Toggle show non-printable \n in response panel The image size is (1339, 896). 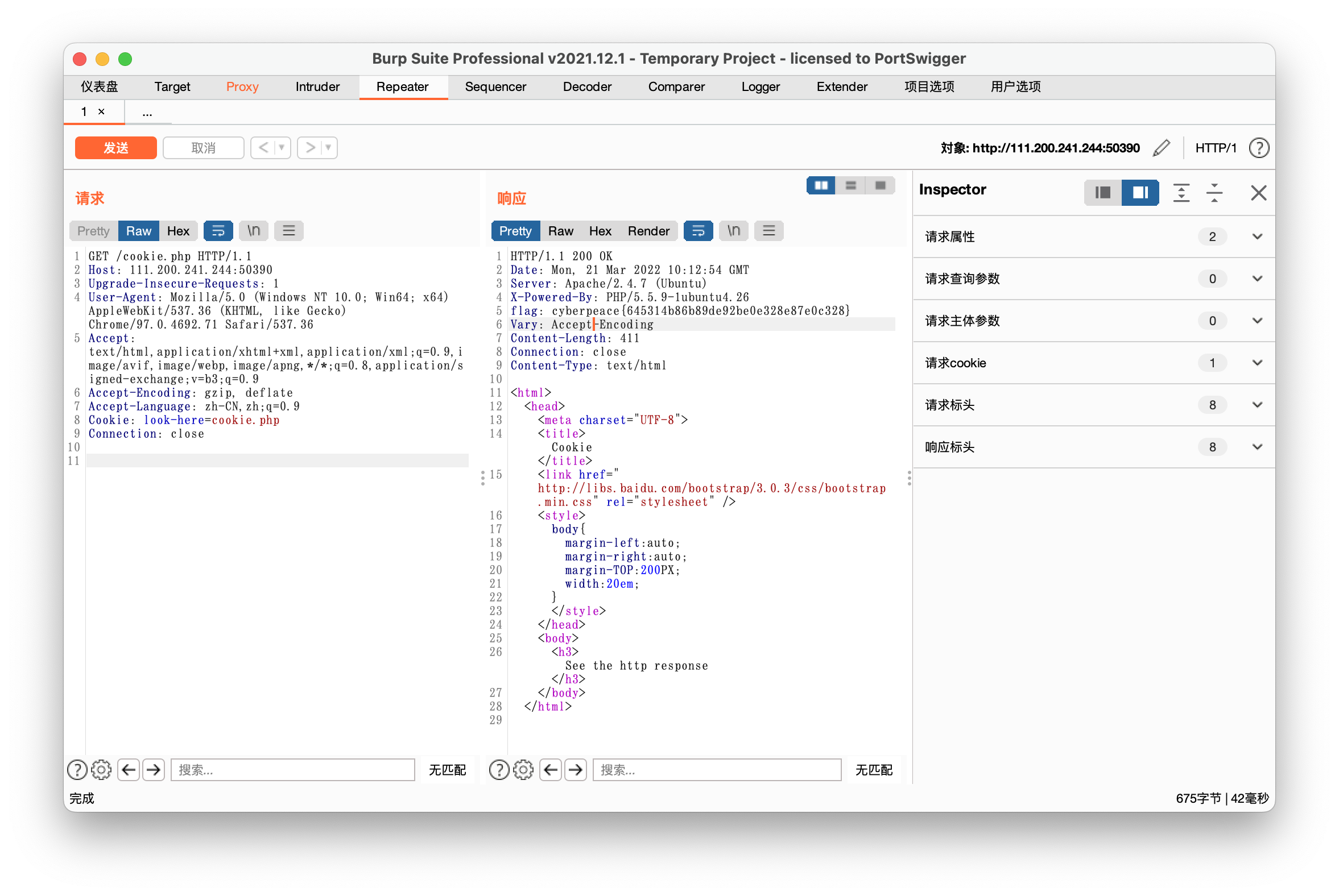(734, 231)
